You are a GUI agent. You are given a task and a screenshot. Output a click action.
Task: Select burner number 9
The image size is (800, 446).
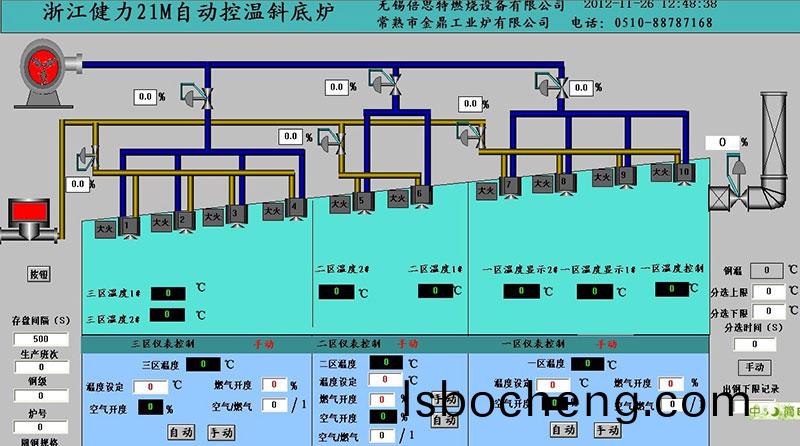click(x=625, y=176)
